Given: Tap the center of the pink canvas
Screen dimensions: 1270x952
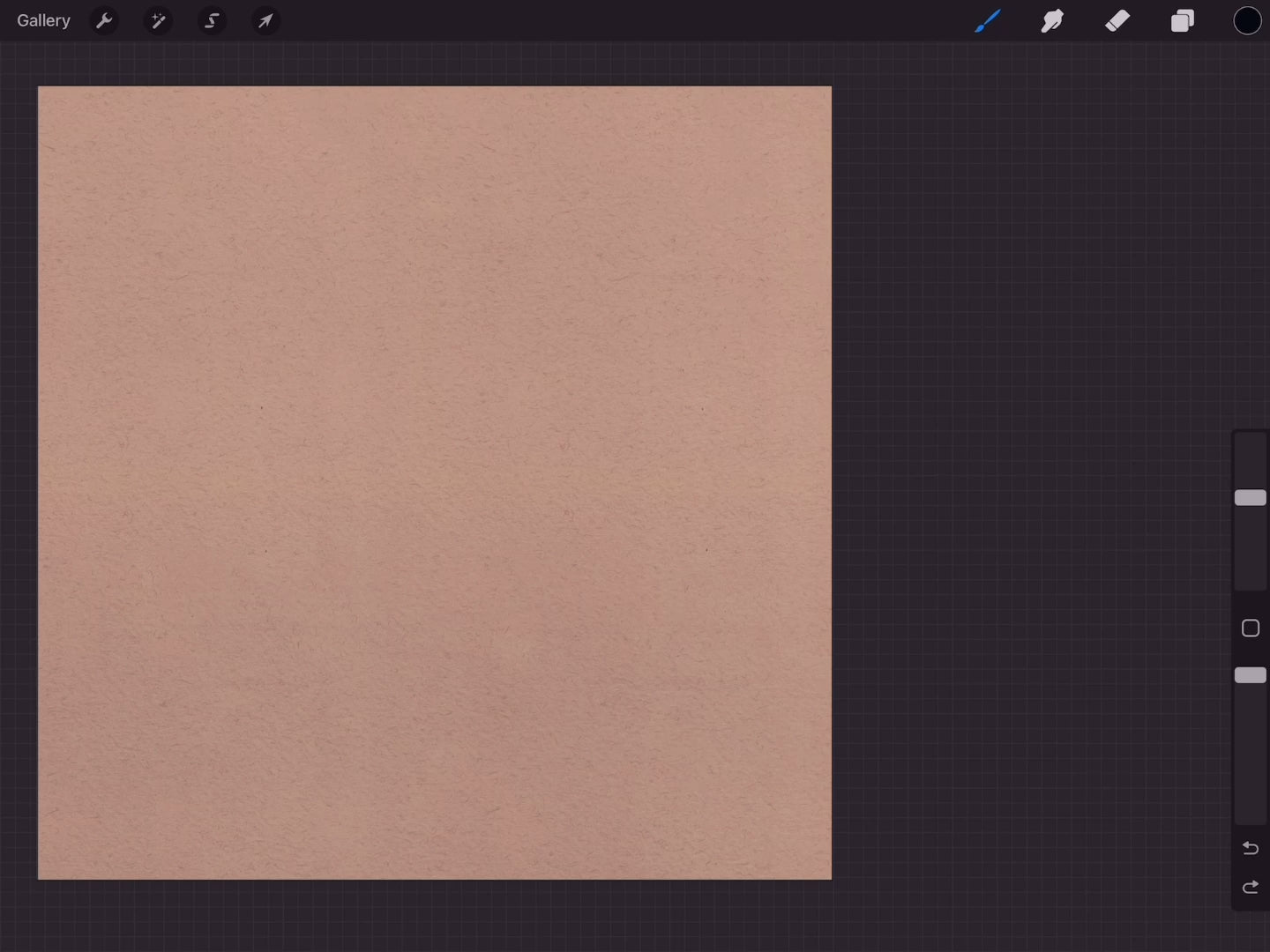Looking at the screenshot, I should point(435,482).
